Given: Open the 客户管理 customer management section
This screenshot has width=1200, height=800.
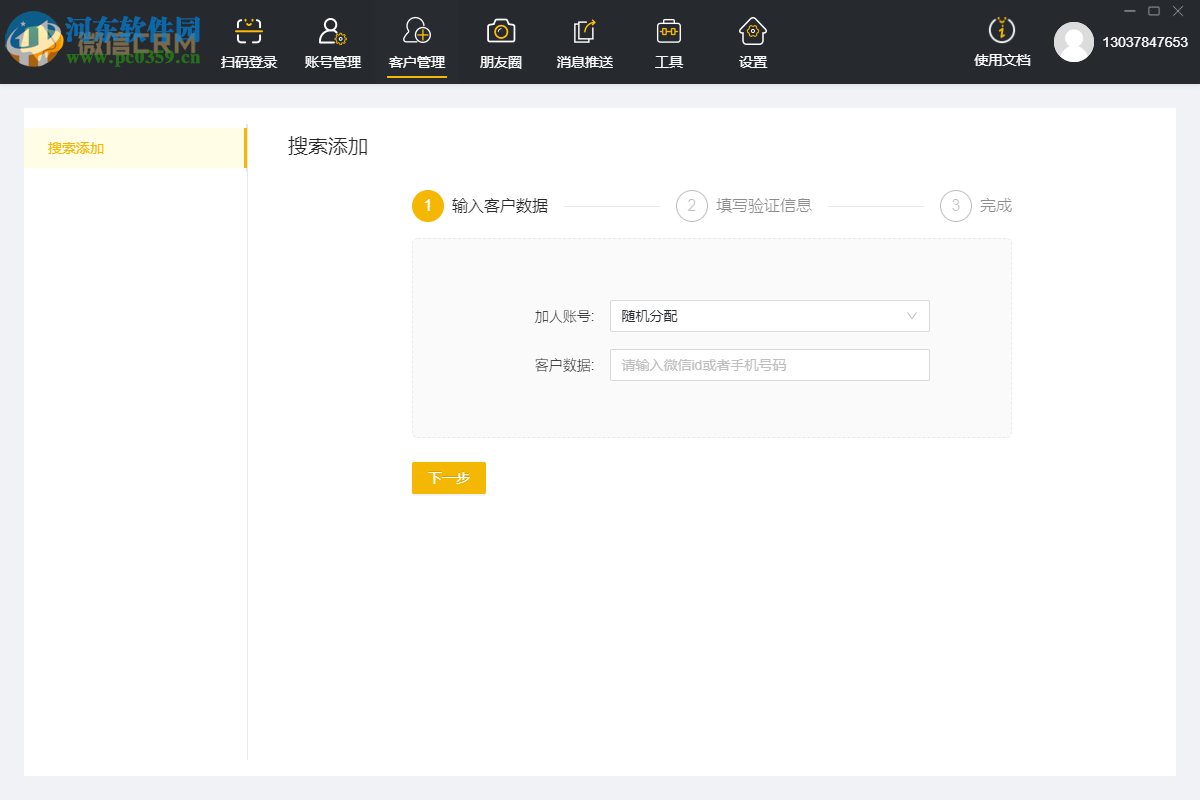Looking at the screenshot, I should click(x=416, y=41).
